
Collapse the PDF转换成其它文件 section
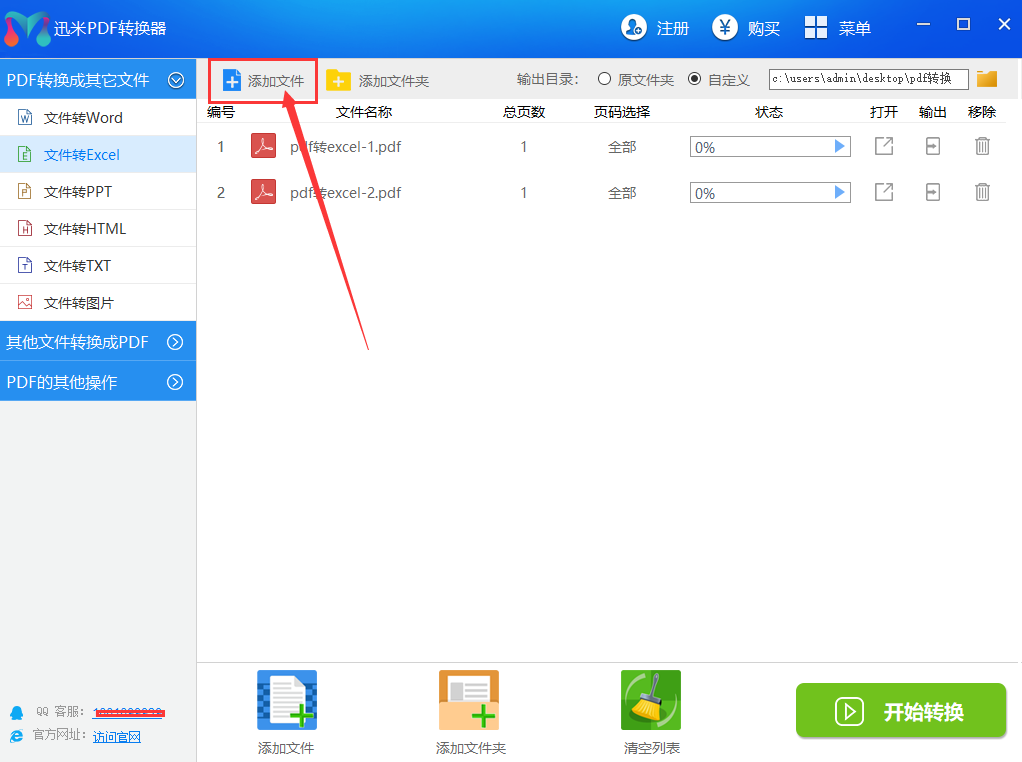(176, 80)
